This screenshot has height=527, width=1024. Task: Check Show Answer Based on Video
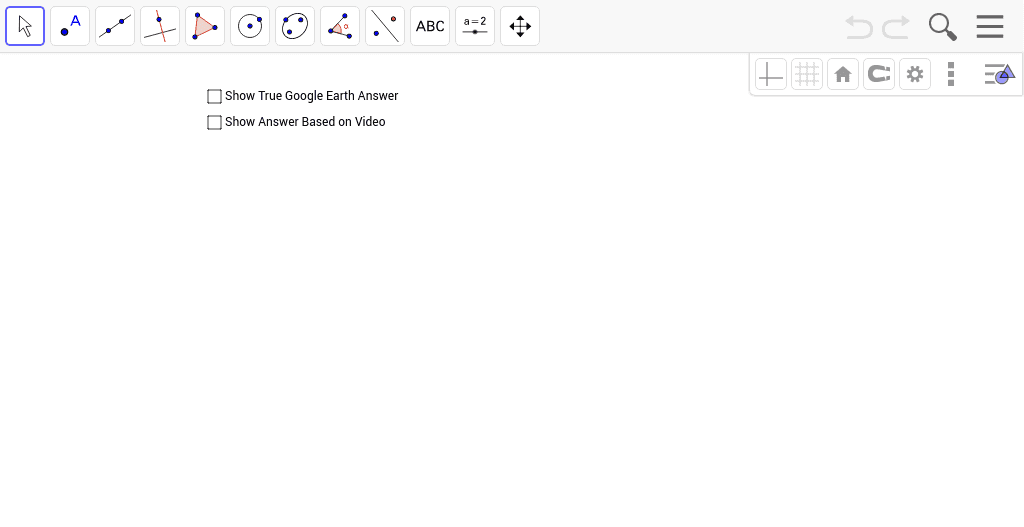pyautogui.click(x=214, y=122)
